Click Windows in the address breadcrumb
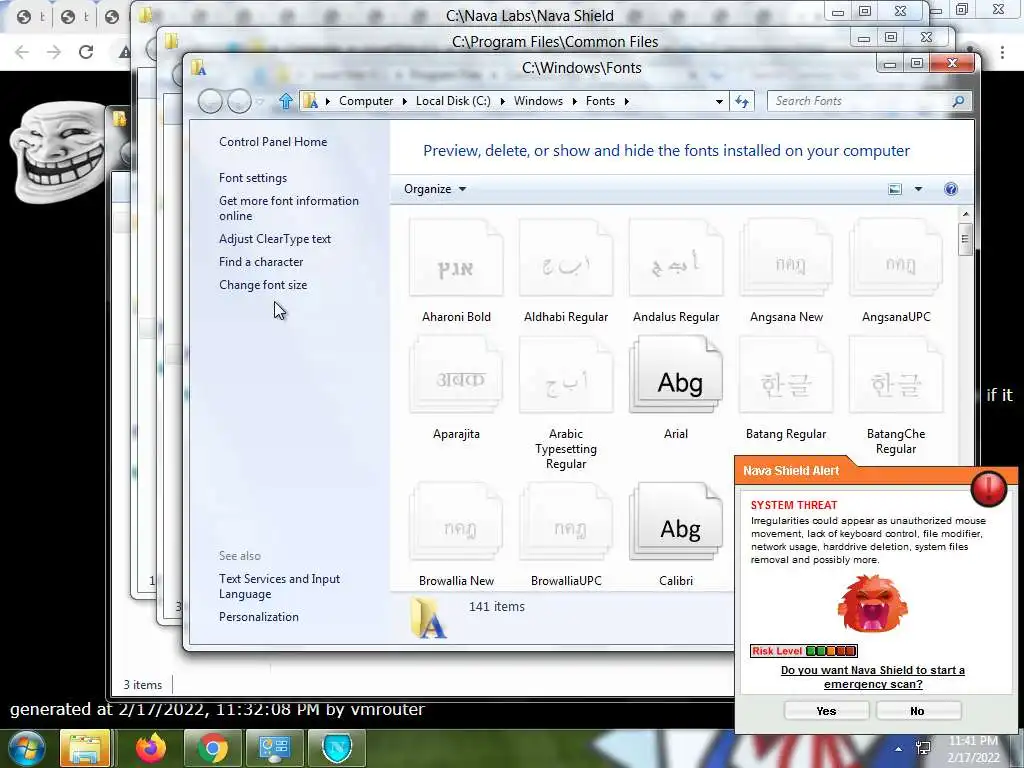1024x768 pixels. tap(538, 101)
